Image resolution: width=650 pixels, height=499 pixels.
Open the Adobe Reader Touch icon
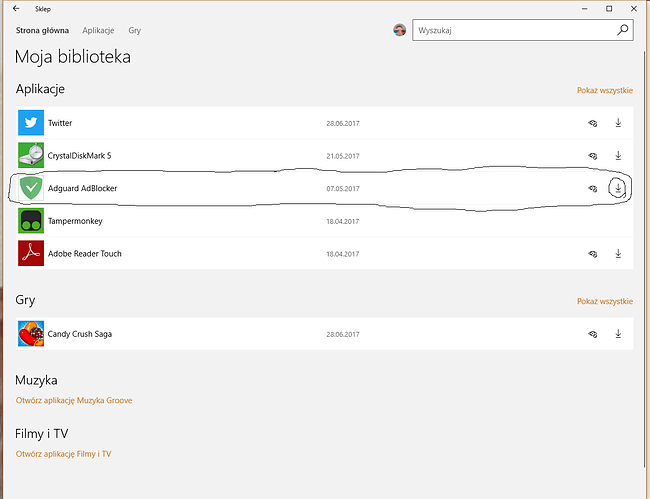tap(31, 253)
